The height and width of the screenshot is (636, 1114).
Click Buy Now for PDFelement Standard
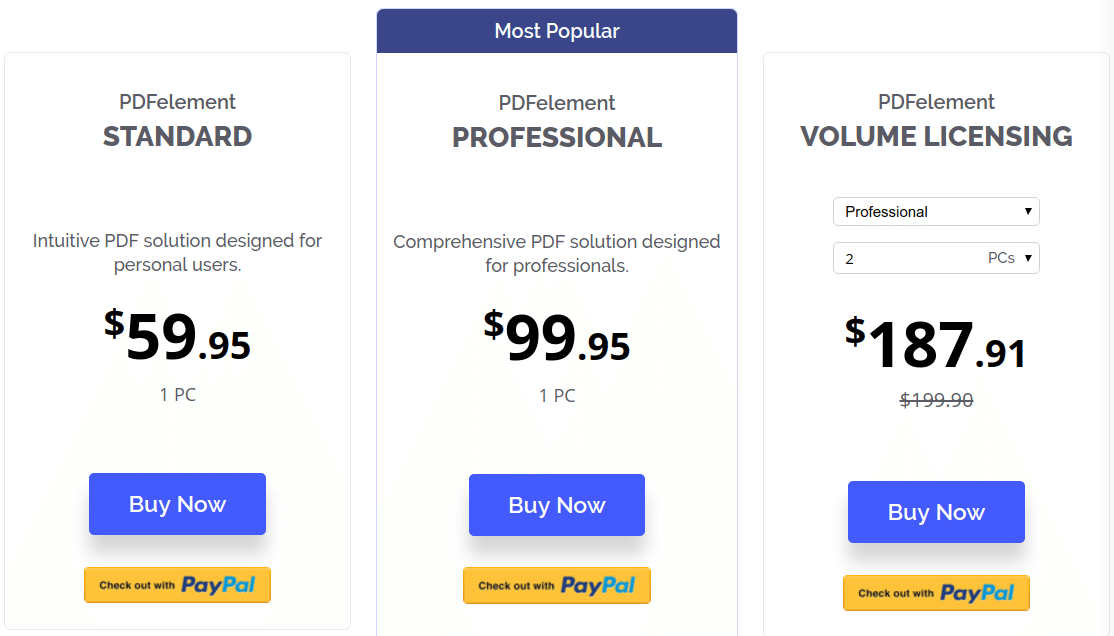[177, 504]
